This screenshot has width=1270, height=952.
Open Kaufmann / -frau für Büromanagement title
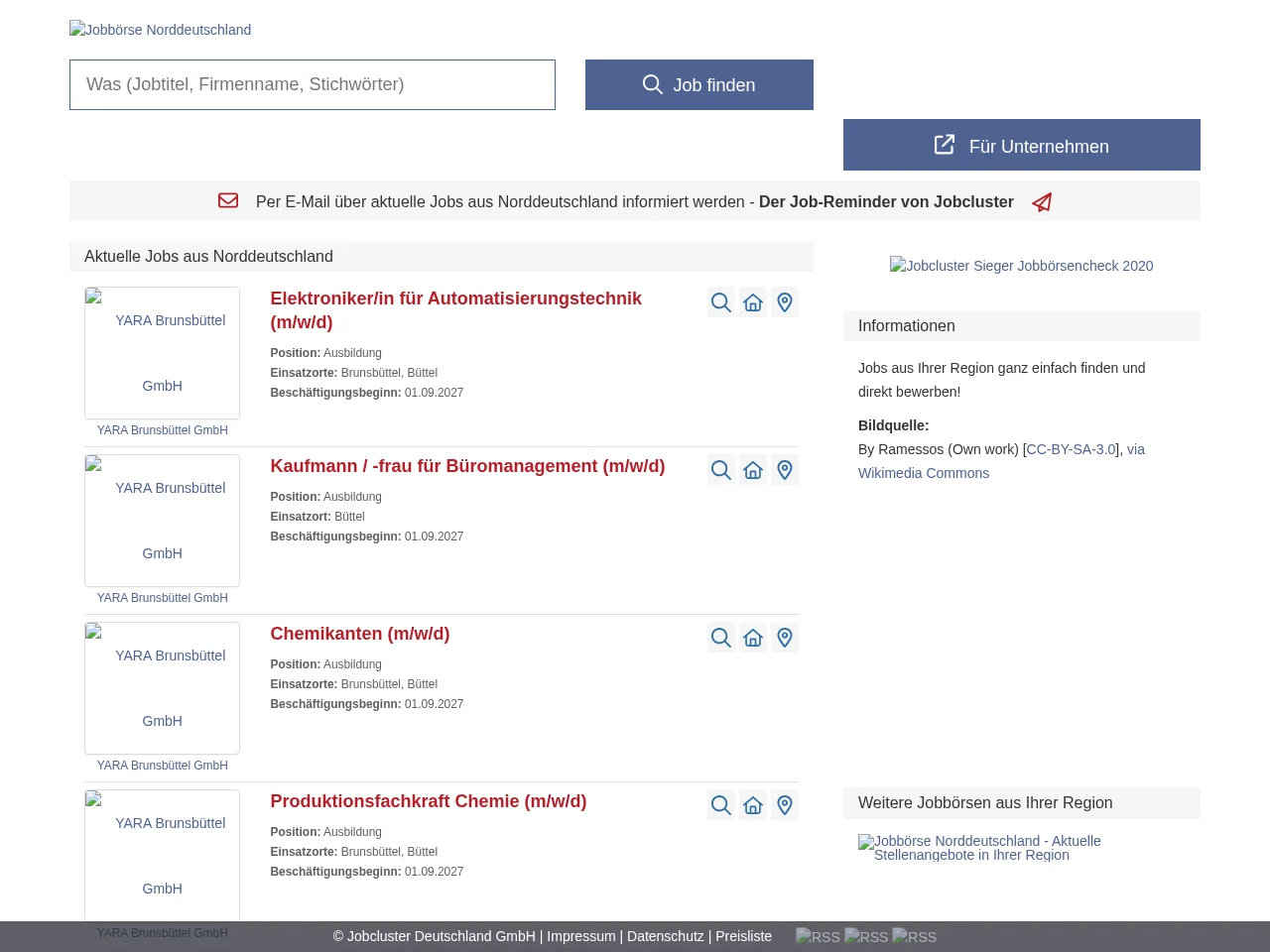coord(467,466)
